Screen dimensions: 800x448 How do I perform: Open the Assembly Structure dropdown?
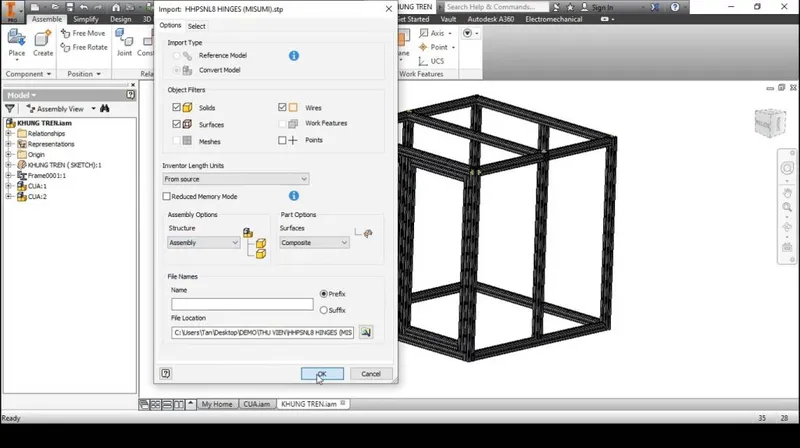pyautogui.click(x=204, y=243)
